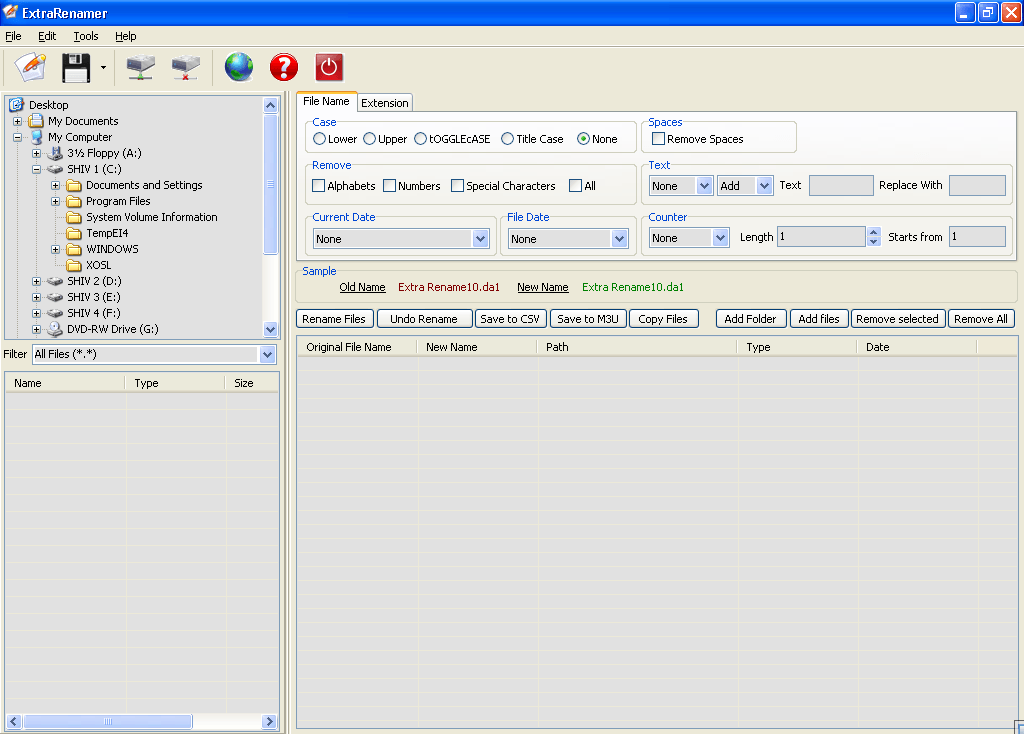The height and width of the screenshot is (734, 1024).
Task: Select the None case radio button
Action: (x=583, y=139)
